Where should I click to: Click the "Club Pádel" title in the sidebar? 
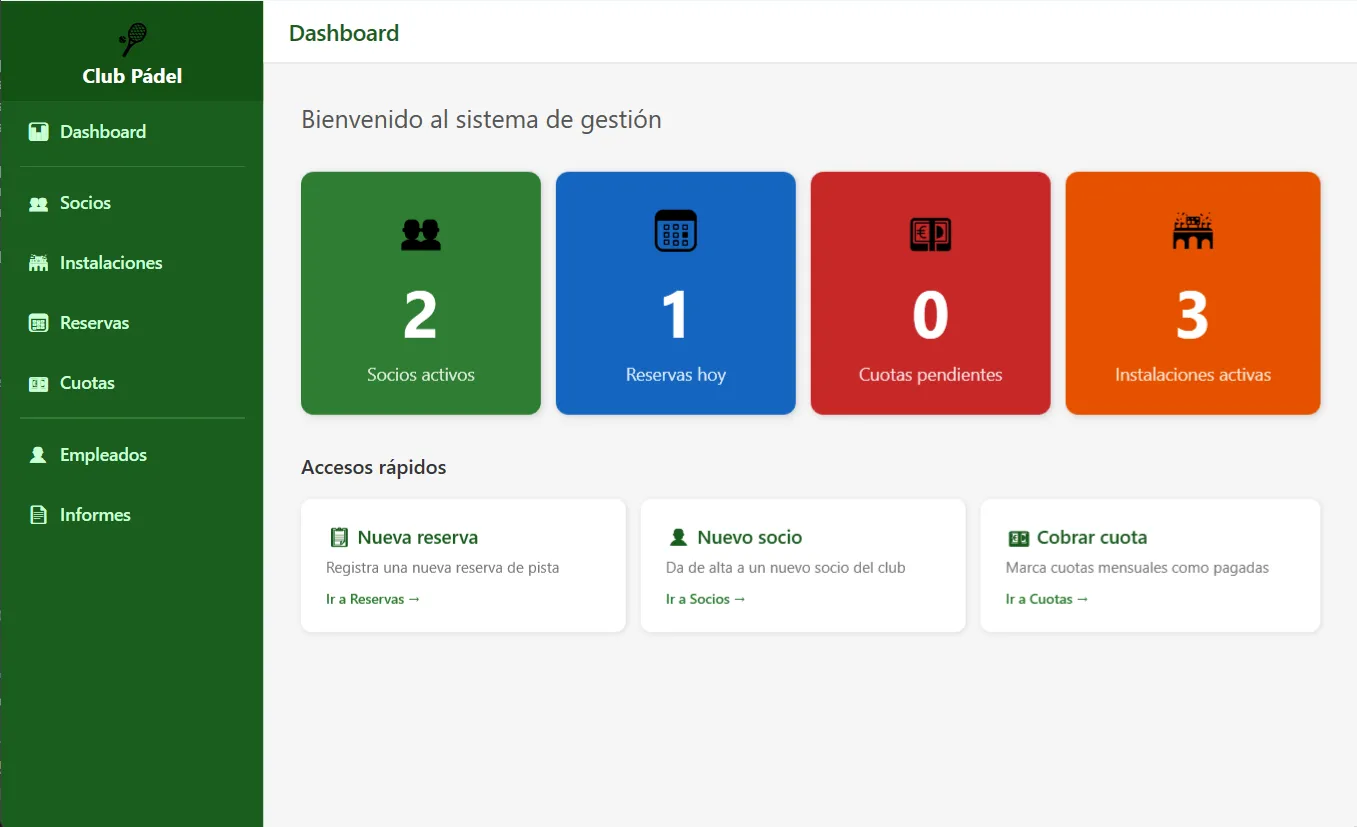pyautogui.click(x=132, y=77)
